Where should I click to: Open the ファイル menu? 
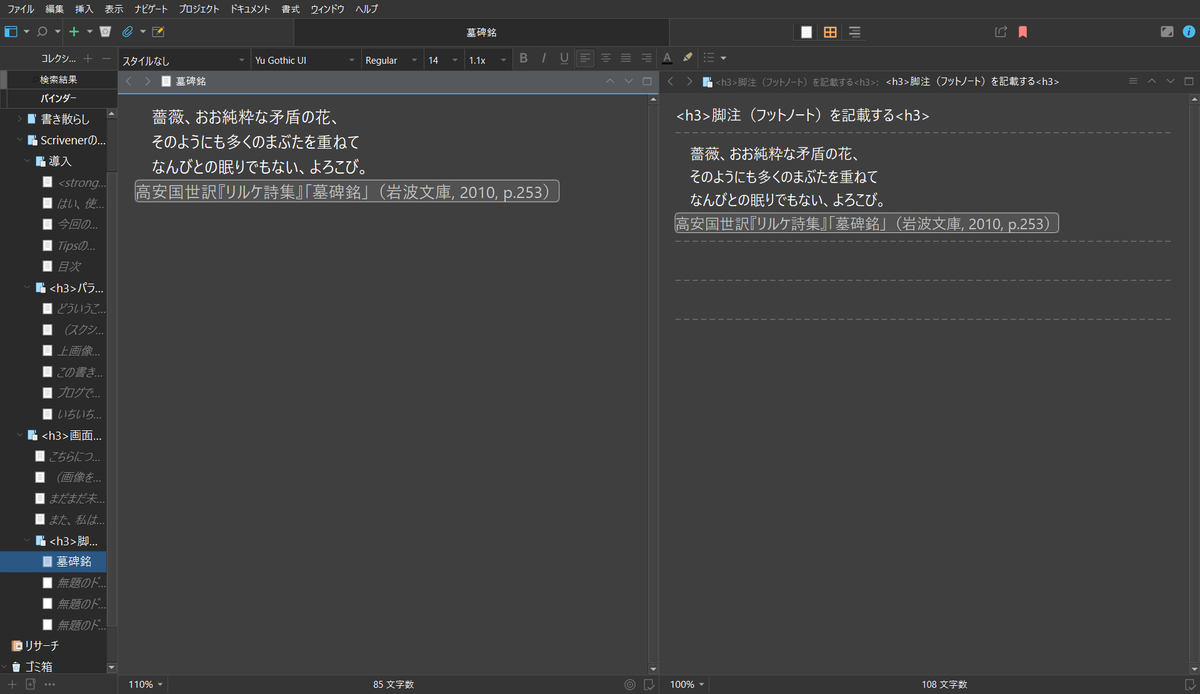21,8
